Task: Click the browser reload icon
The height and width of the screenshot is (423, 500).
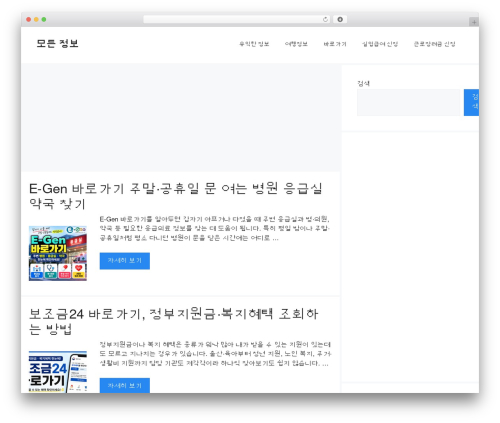Action: pyautogui.click(x=325, y=19)
